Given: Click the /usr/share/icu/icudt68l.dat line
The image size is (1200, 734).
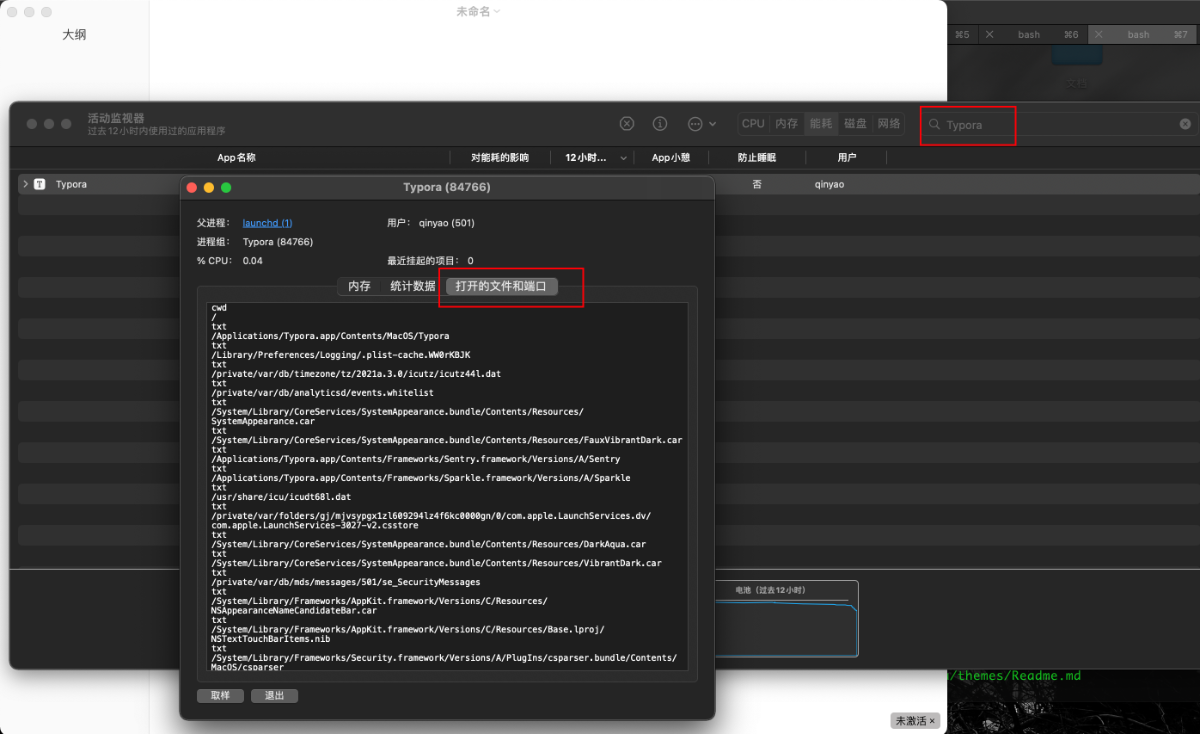Looking at the screenshot, I should pyautogui.click(x=281, y=497).
